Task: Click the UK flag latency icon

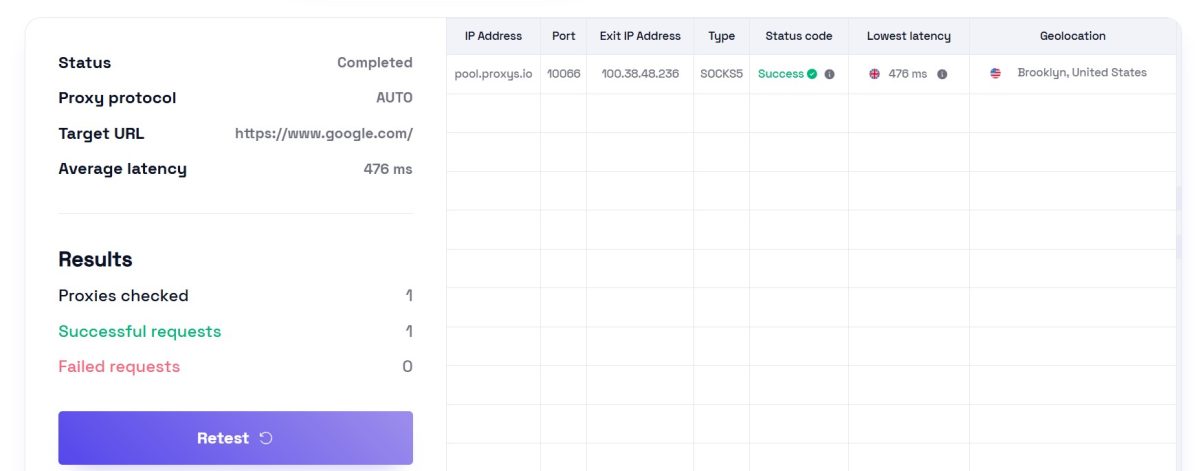Action: coord(875,74)
